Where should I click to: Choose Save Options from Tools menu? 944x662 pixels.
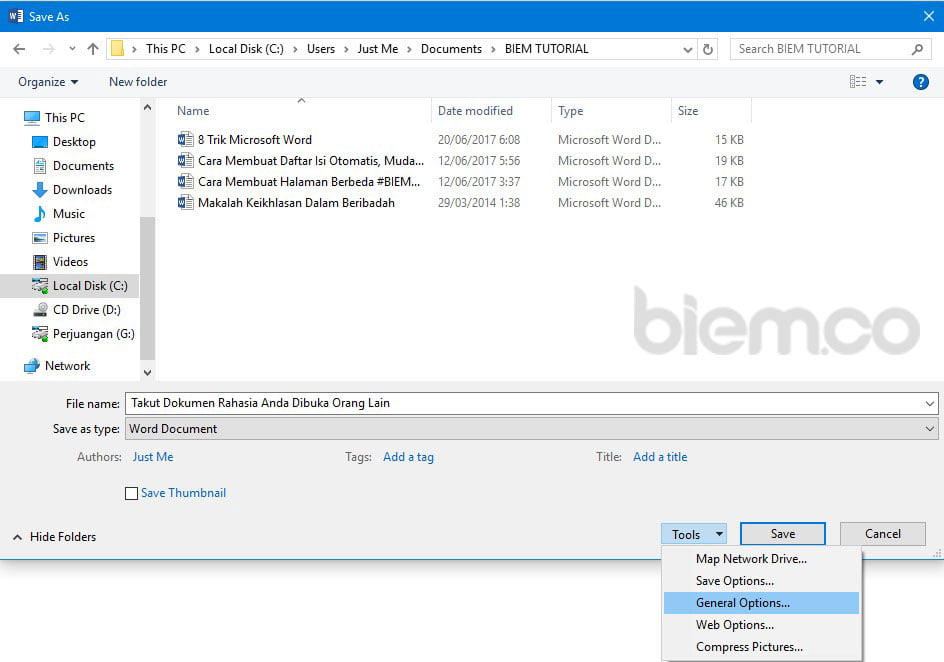point(762,581)
